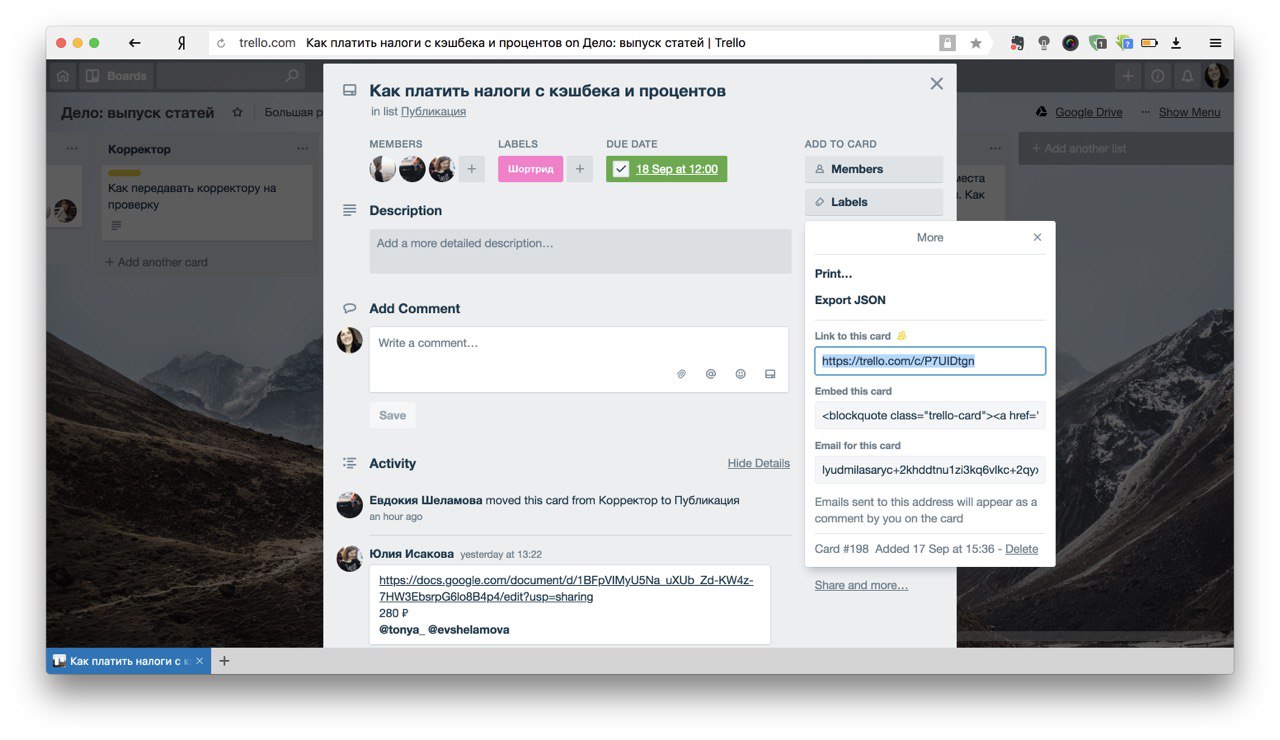Open the Google Docs link in Юлия's comment
This screenshot has width=1280, height=740.
pos(566,588)
